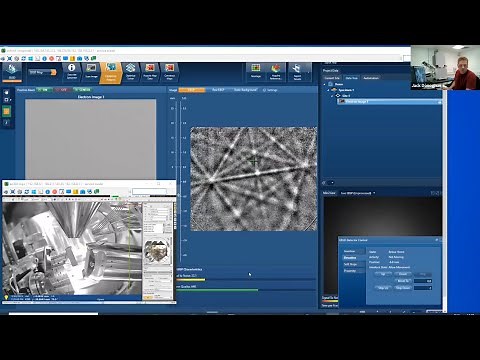Open the Optimize Solver step
Viewport: 480px width, 360px height.
tap(130, 71)
